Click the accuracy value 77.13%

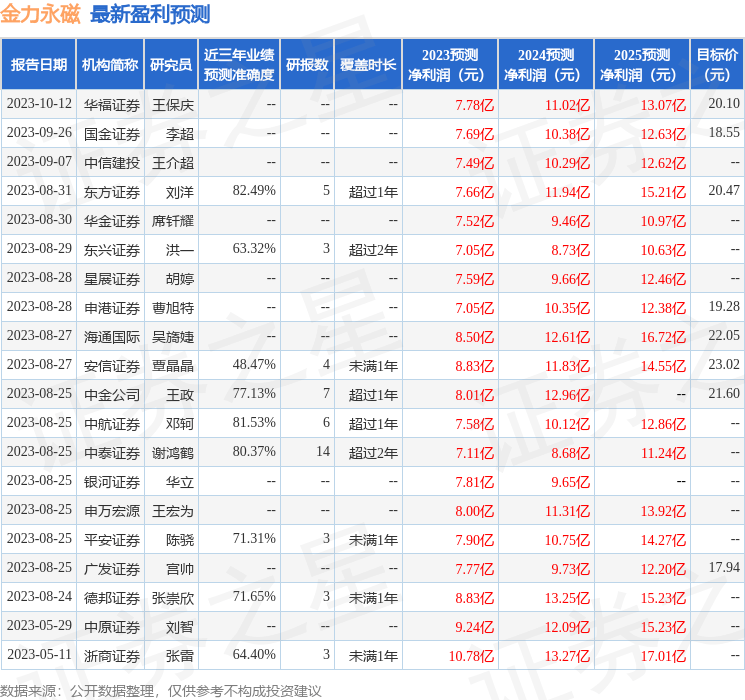(254, 393)
